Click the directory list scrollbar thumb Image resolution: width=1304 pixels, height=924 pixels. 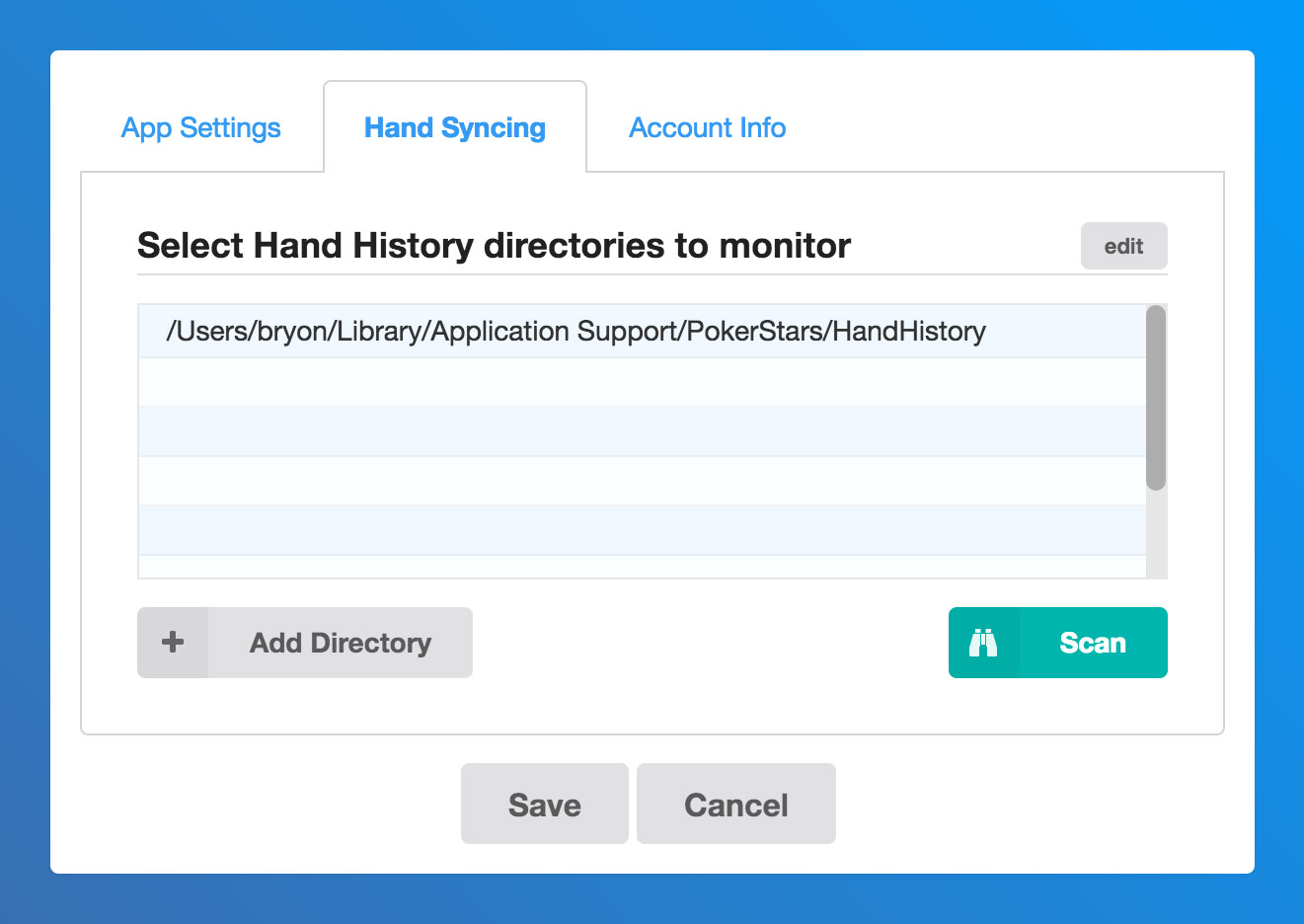[x=1156, y=398]
